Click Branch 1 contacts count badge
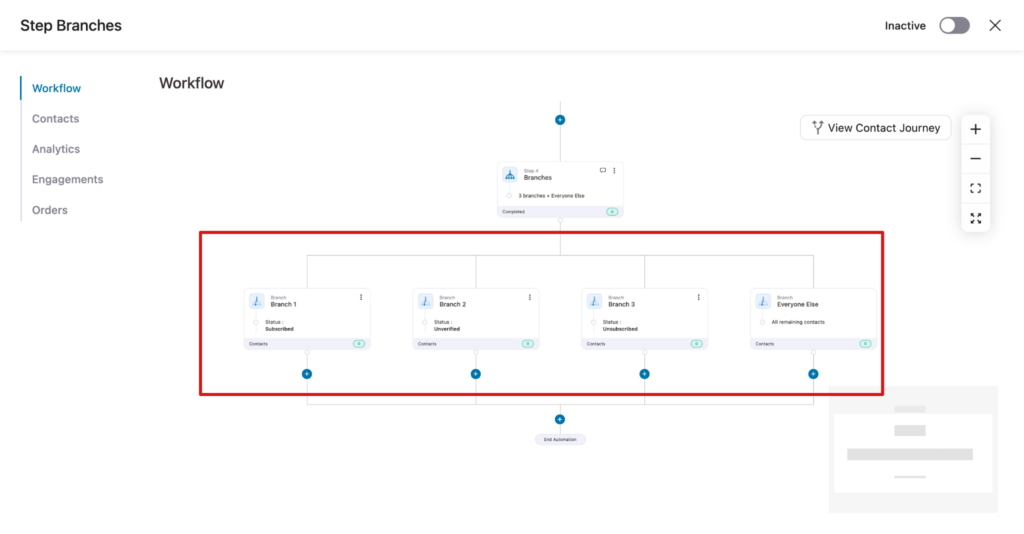The image size is (1024, 534). (x=359, y=343)
